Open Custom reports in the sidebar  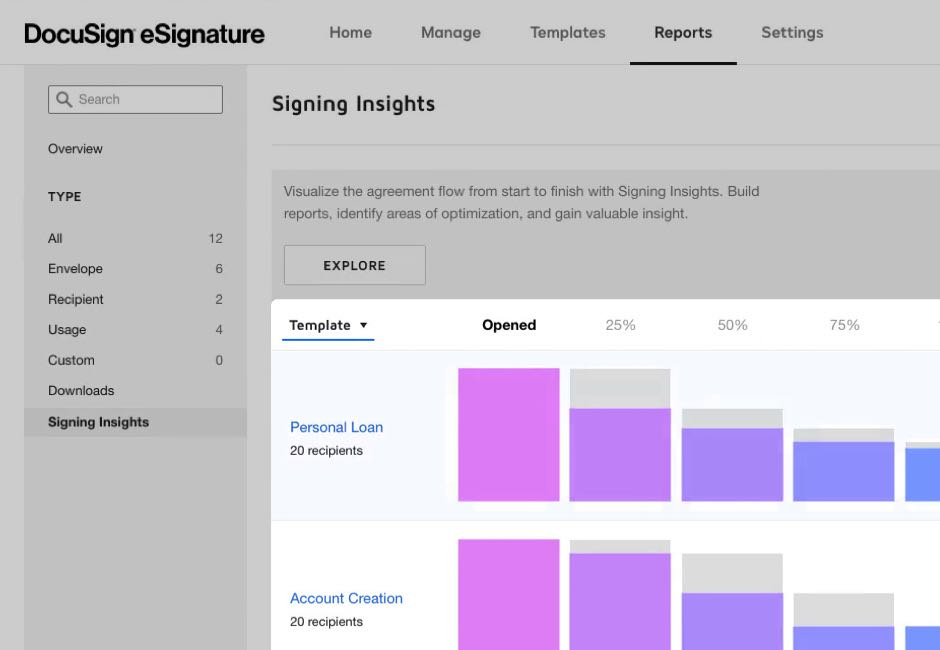(71, 360)
